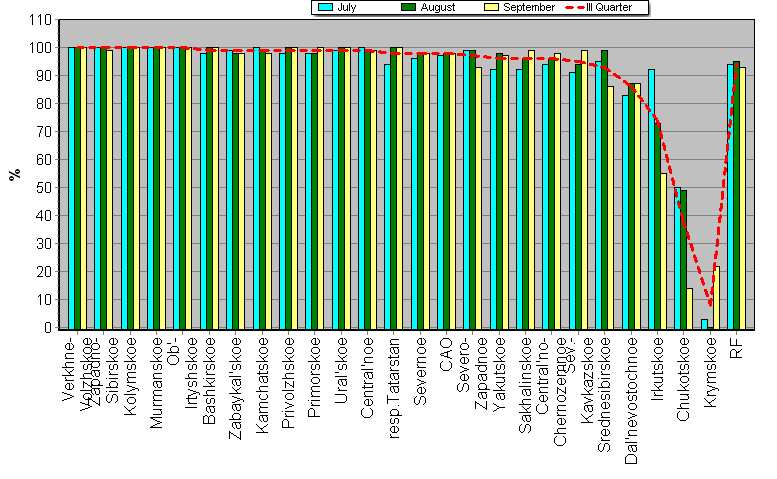
Task: Click the 'Dal'nevostochnoe' category label
Action: coord(631,401)
